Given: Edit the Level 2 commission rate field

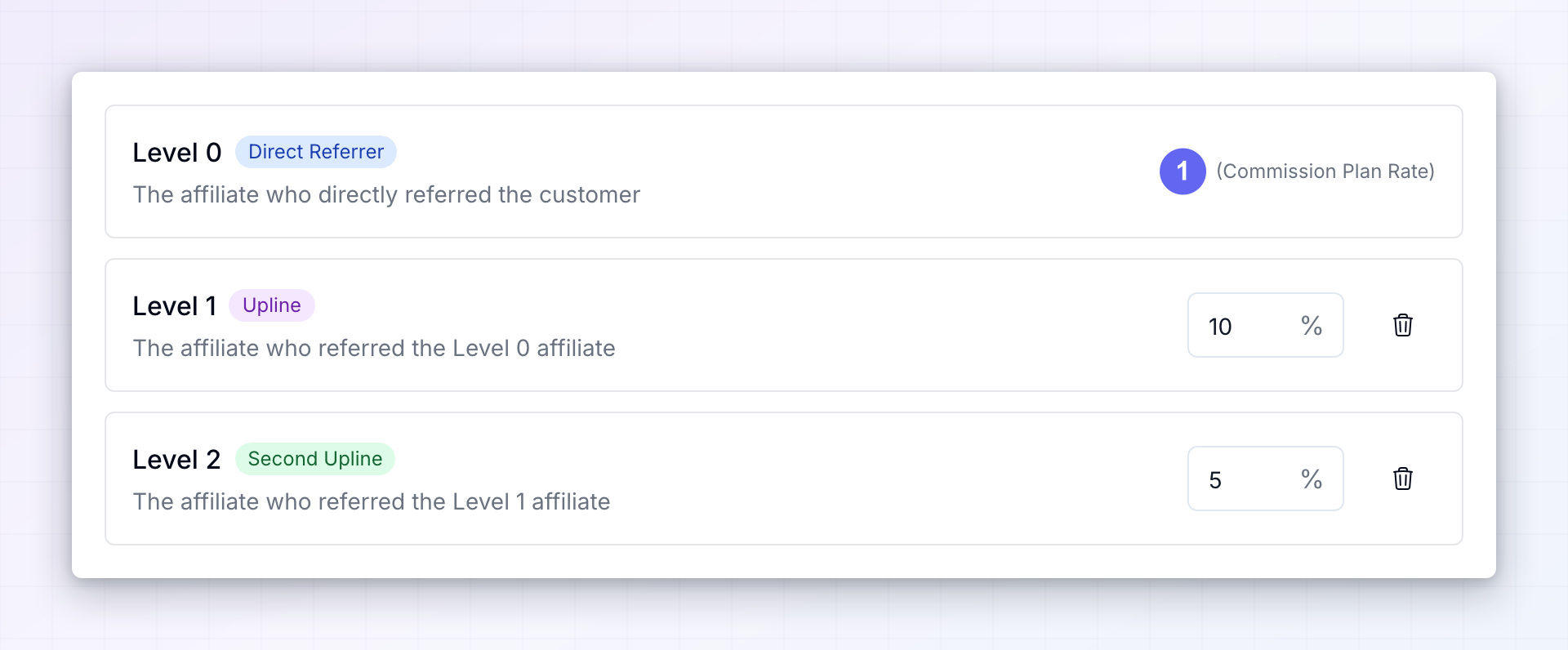Looking at the screenshot, I should pos(1266,479).
